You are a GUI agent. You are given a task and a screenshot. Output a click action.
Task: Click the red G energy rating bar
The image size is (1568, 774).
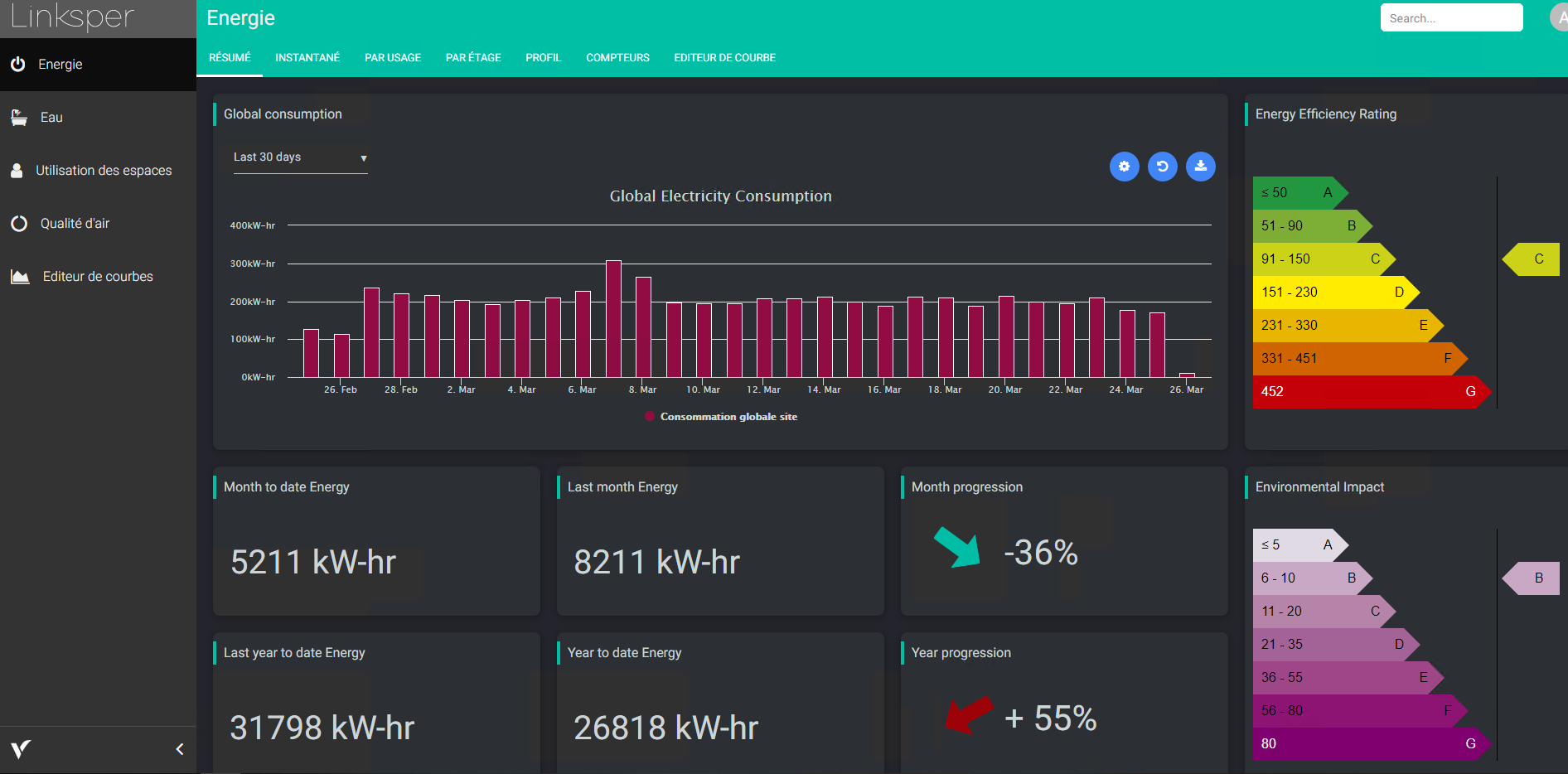[x=1367, y=392]
